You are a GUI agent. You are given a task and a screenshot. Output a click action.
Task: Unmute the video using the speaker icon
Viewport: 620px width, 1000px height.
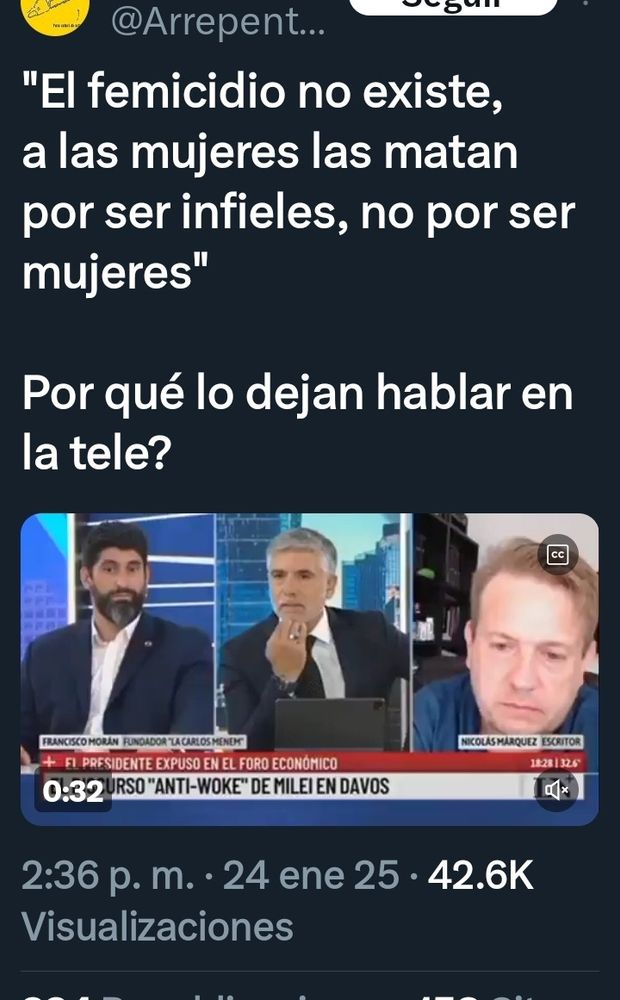556,791
